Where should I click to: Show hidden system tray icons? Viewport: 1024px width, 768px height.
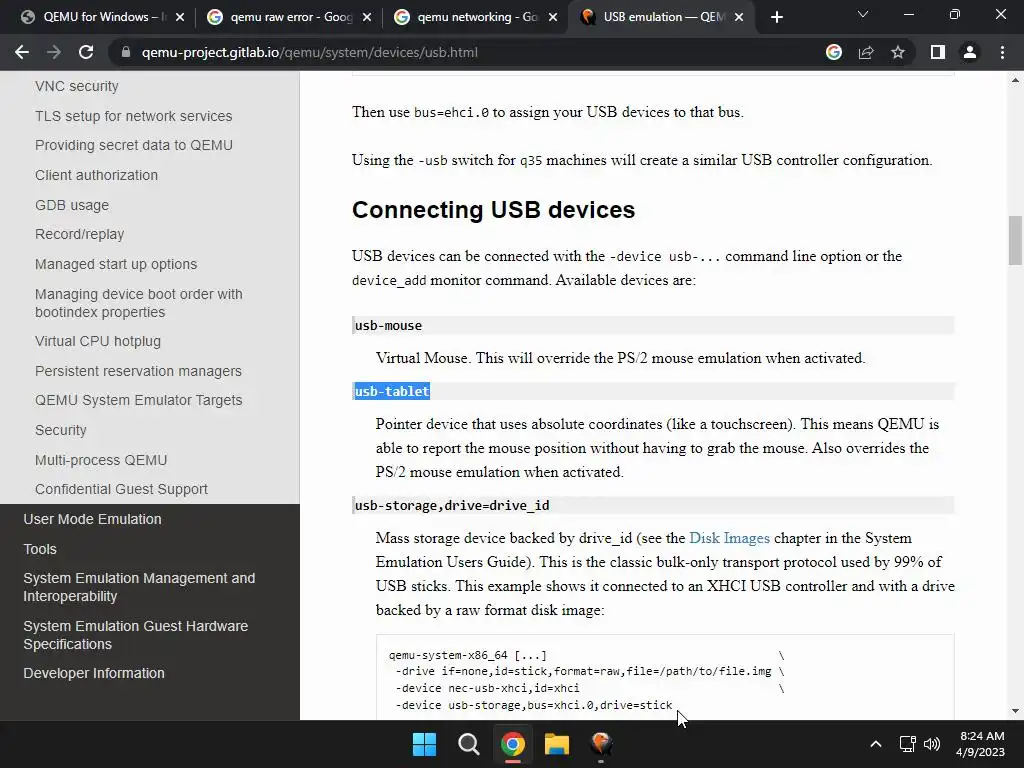[876, 744]
